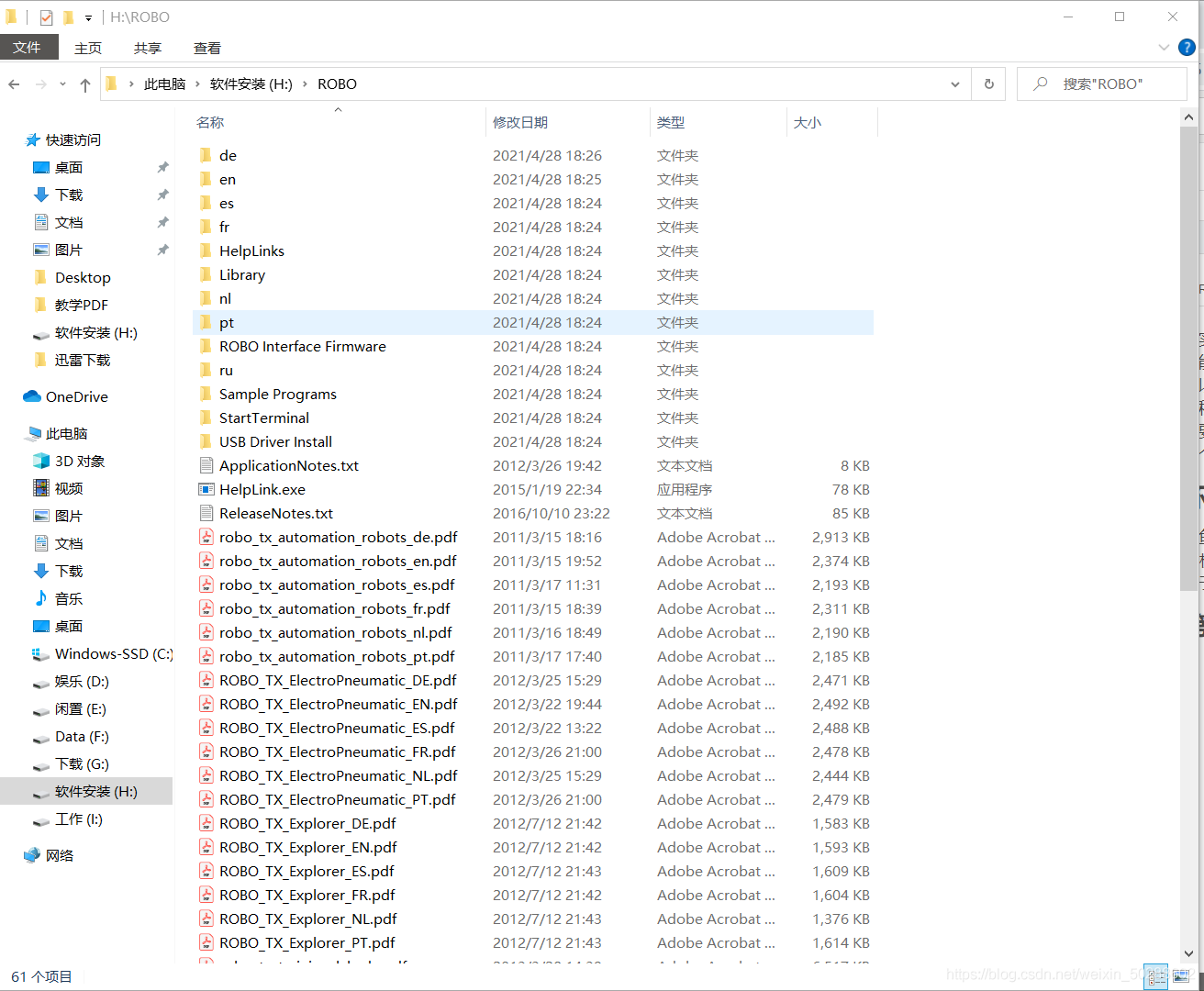The image size is (1204, 991).
Task: Click ROBO in the address breadcrumb
Action: click(337, 84)
